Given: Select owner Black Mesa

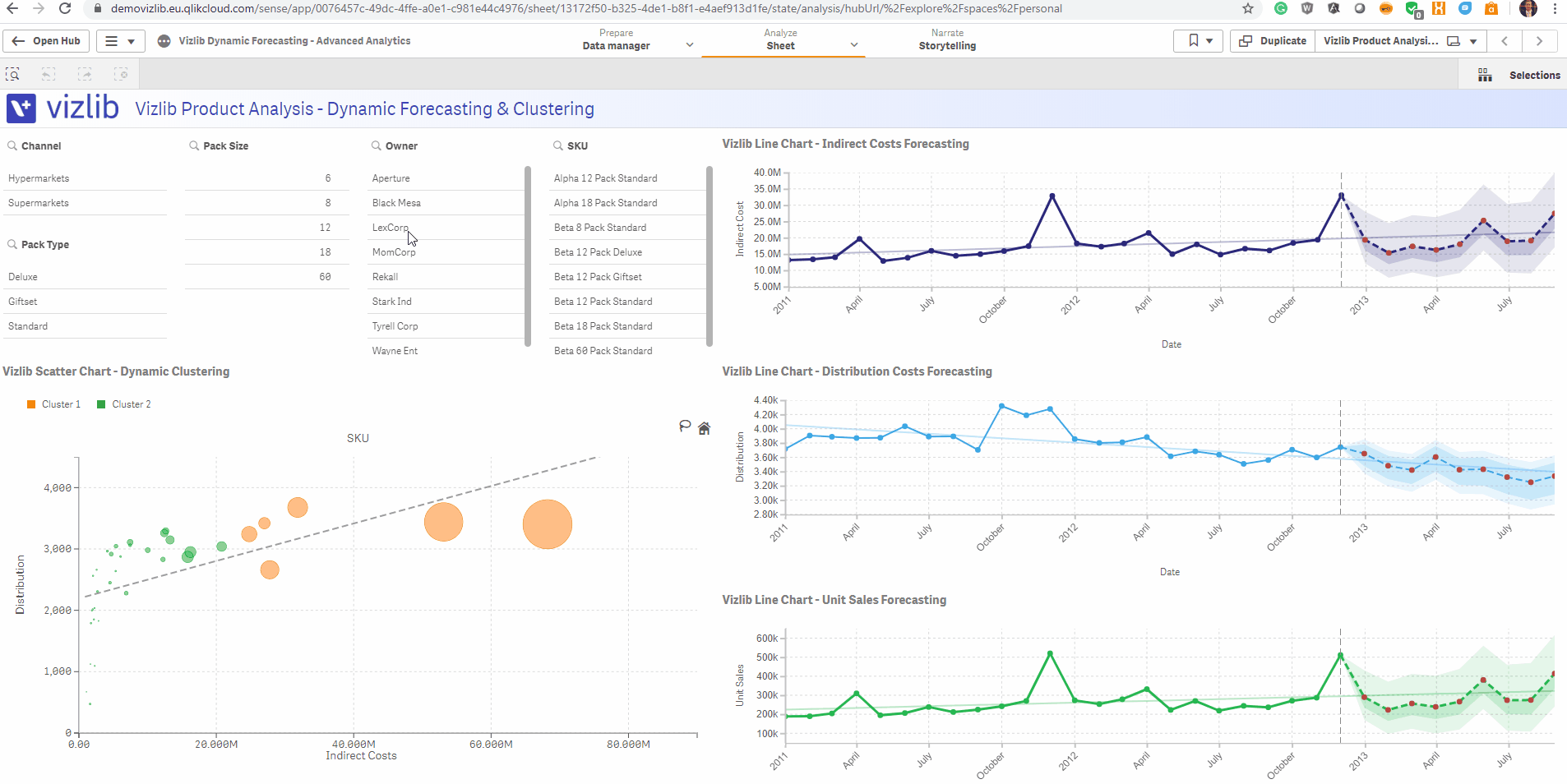Looking at the screenshot, I should [x=446, y=203].
